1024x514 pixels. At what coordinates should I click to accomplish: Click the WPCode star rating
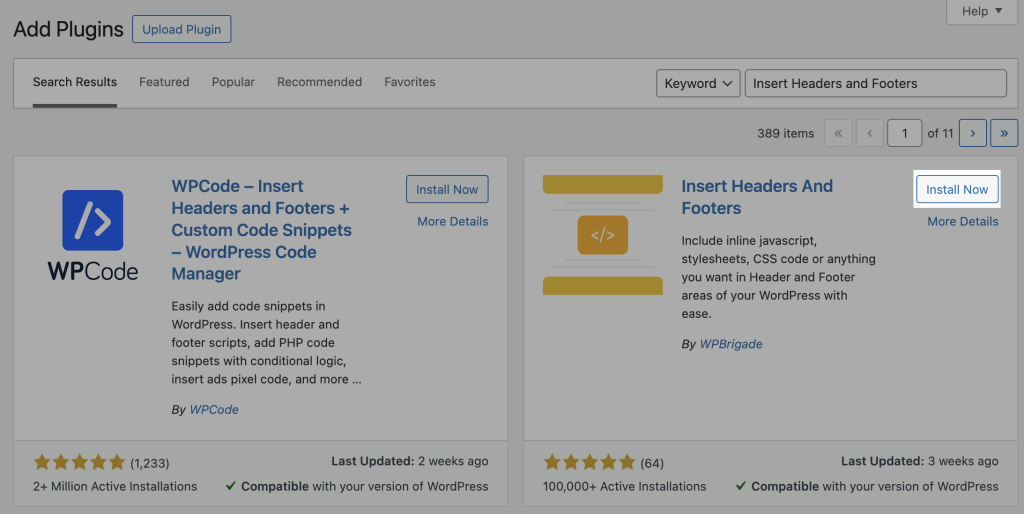[79, 462]
